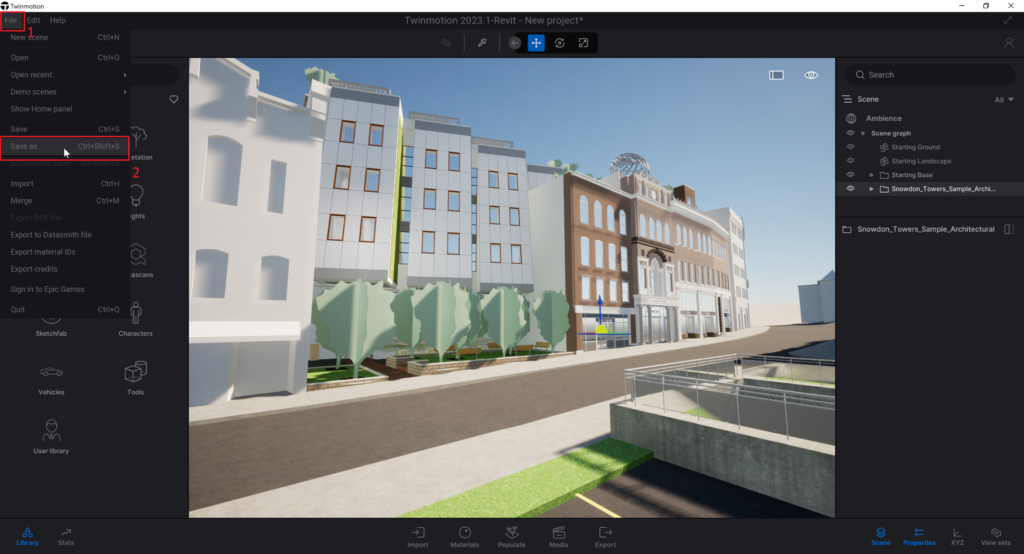Click Open in the File menu
The height and width of the screenshot is (554, 1024).
point(65,57)
